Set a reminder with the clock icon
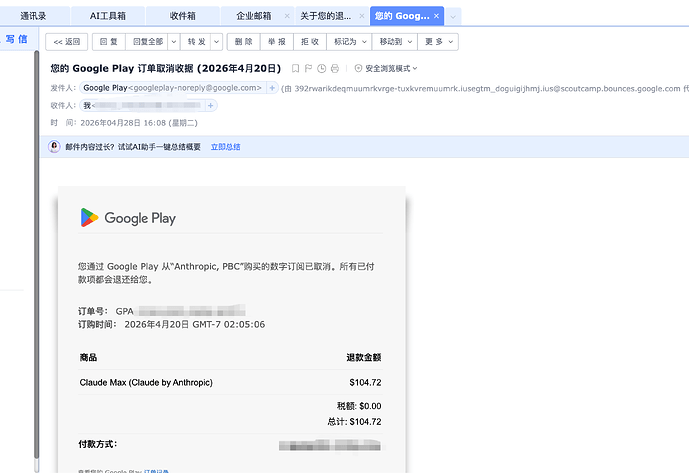This screenshot has height=473, width=689. (x=322, y=69)
